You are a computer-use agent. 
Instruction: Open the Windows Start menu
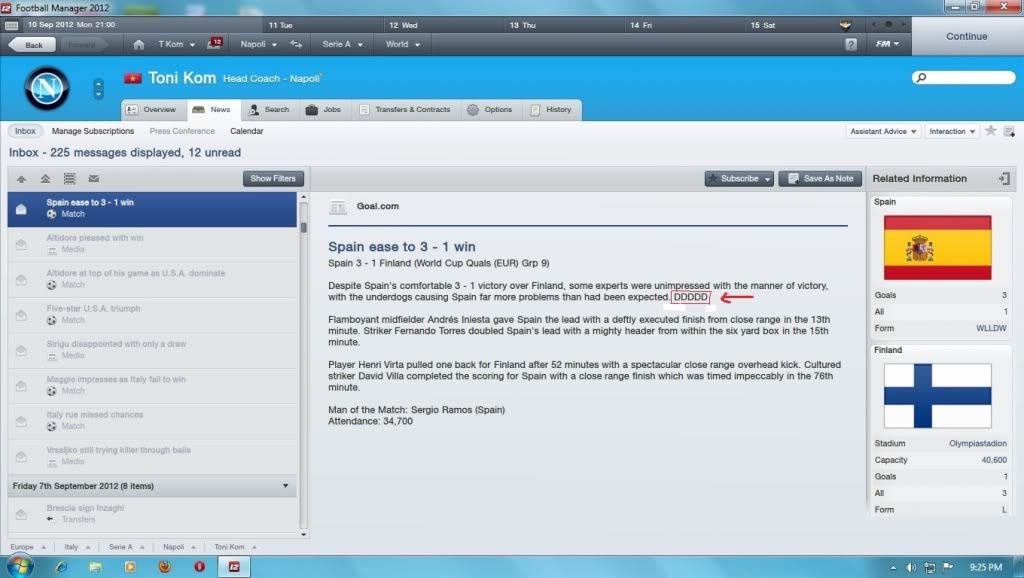coord(20,566)
